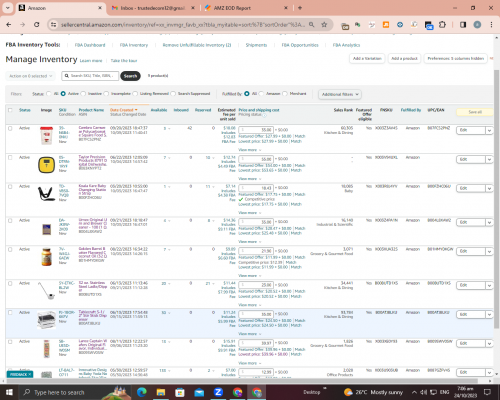
Task: Tick the select-all checkbox in the table header
Action: (10, 110)
